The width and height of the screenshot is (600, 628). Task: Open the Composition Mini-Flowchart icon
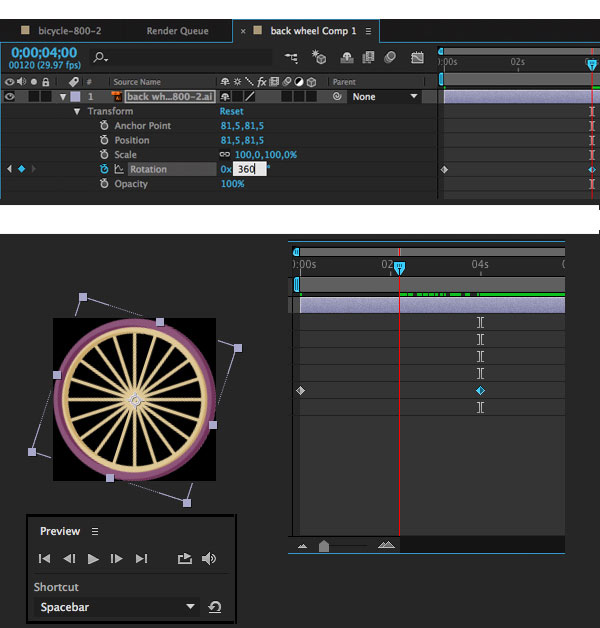pyautogui.click(x=292, y=58)
